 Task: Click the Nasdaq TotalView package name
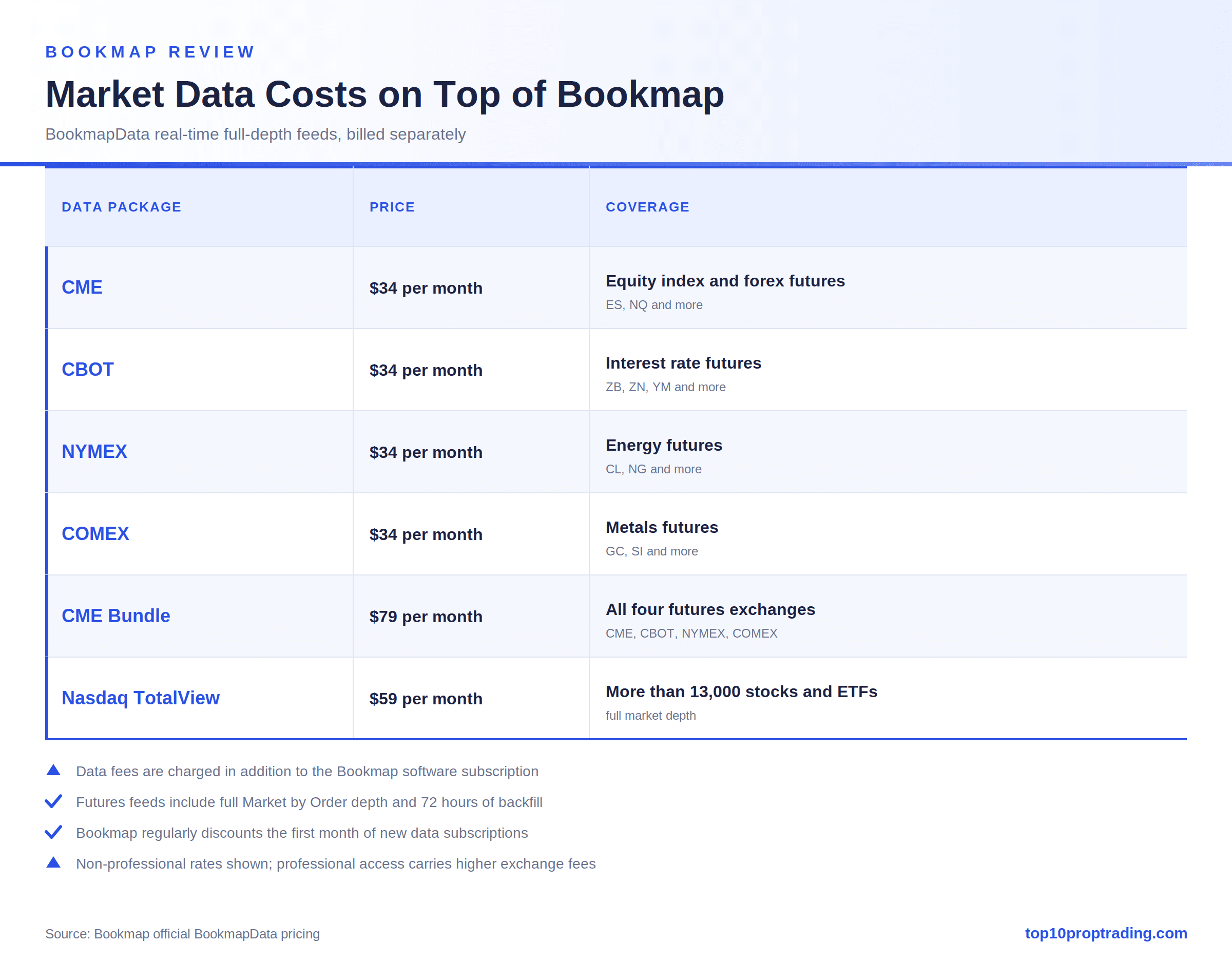coord(141,698)
